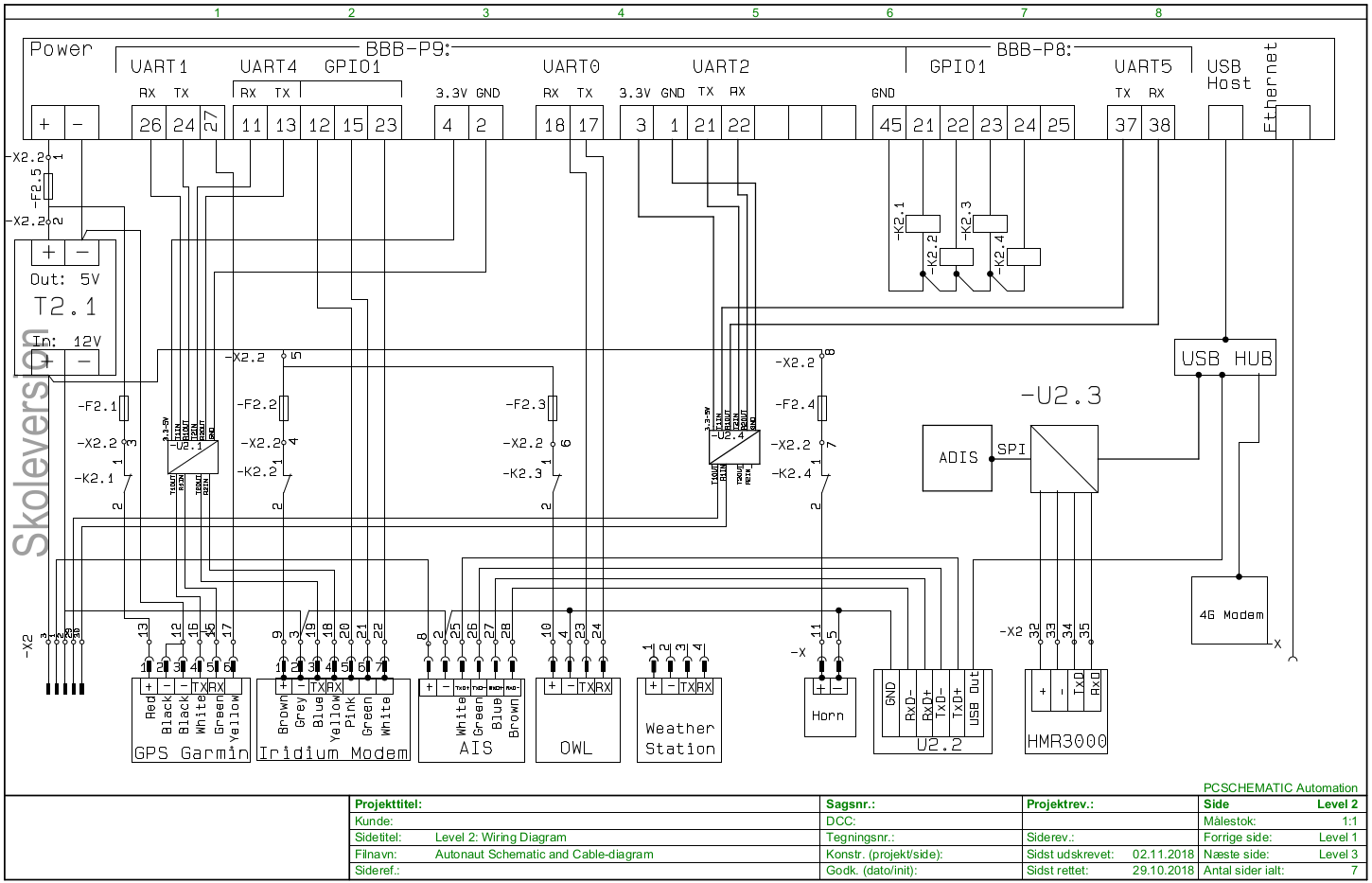Select the -F2.4 fuse symbol
This screenshot has height=883, width=1372.
pos(822,408)
